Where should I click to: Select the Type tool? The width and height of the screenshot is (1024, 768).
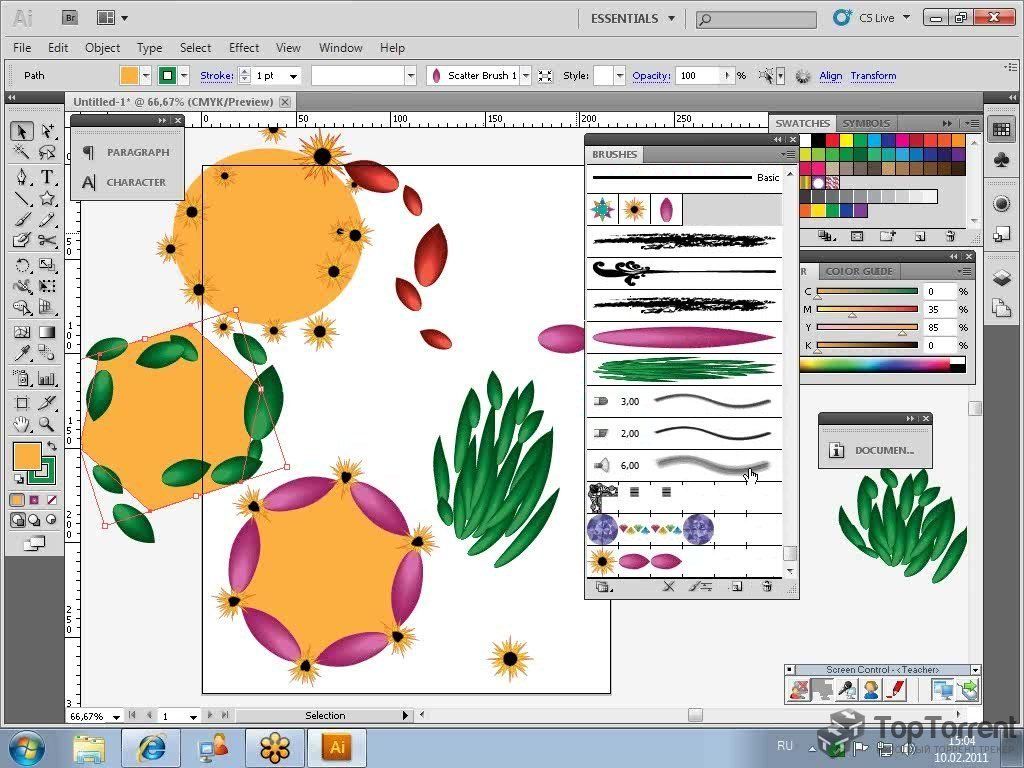tap(47, 177)
